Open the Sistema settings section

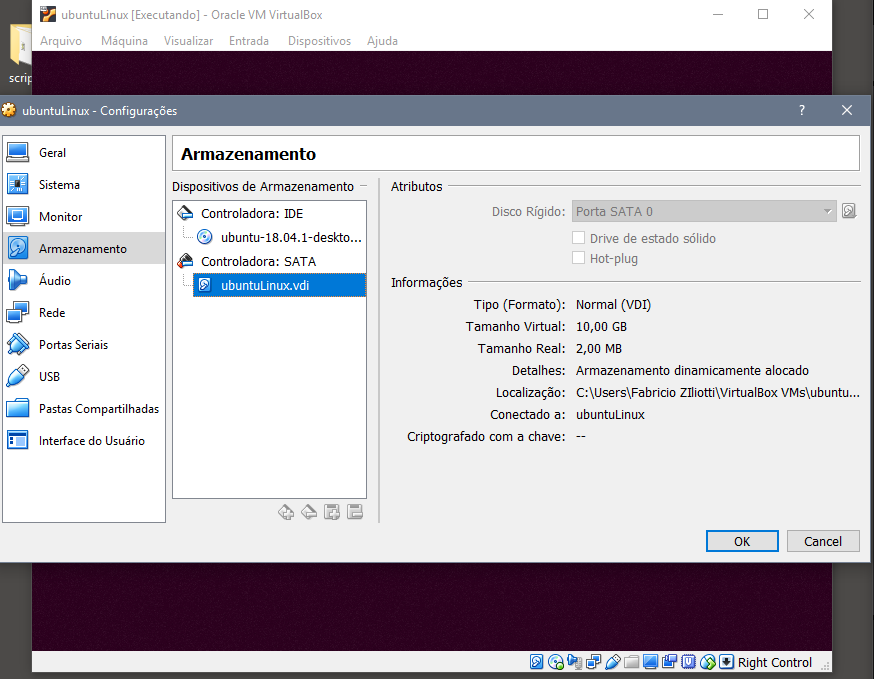point(84,185)
